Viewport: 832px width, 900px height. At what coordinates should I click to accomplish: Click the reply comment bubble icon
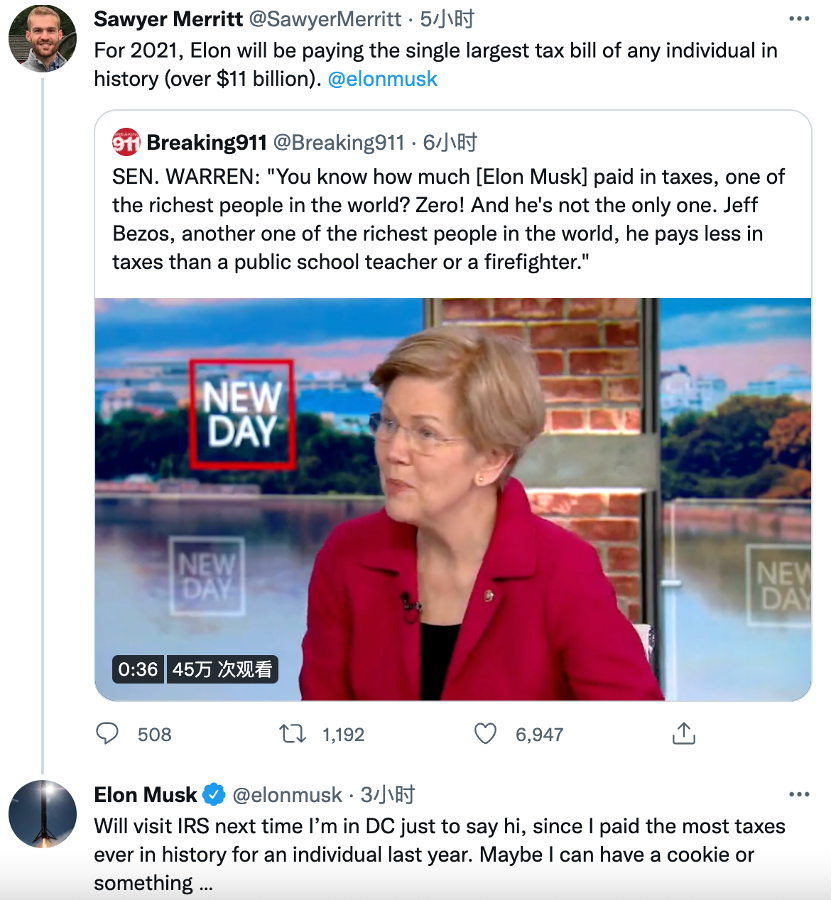(107, 734)
